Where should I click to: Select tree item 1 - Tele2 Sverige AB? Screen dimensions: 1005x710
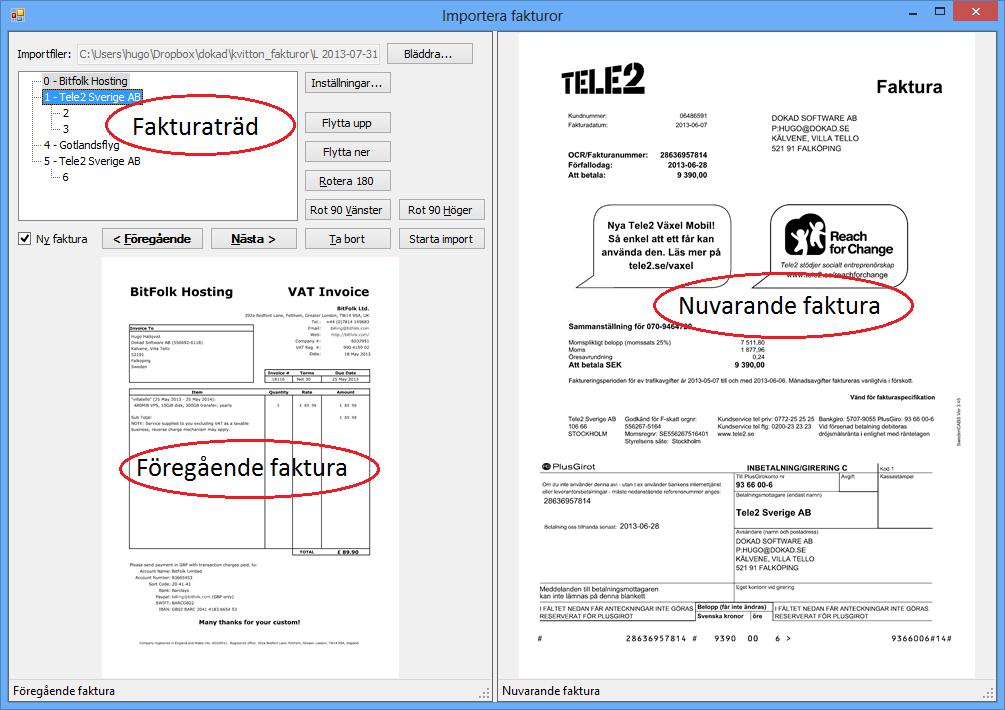click(x=92, y=97)
